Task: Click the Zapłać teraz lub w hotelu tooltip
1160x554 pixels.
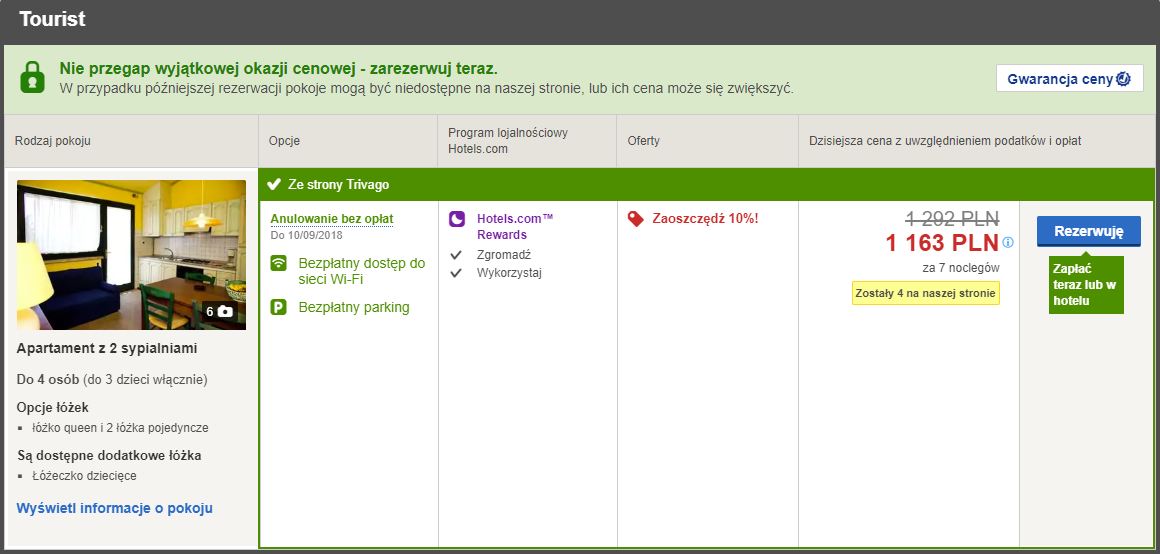Action: pyautogui.click(x=1086, y=285)
